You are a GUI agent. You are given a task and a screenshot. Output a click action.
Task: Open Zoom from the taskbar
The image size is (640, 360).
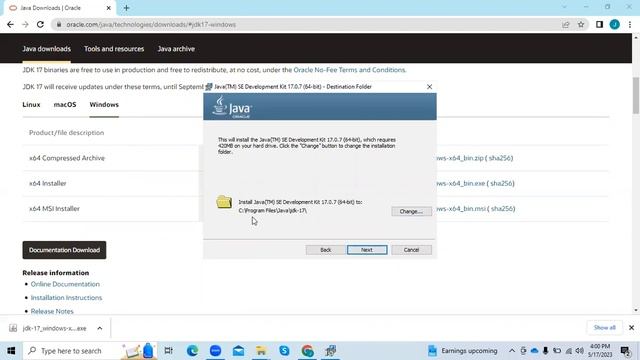[216, 351]
